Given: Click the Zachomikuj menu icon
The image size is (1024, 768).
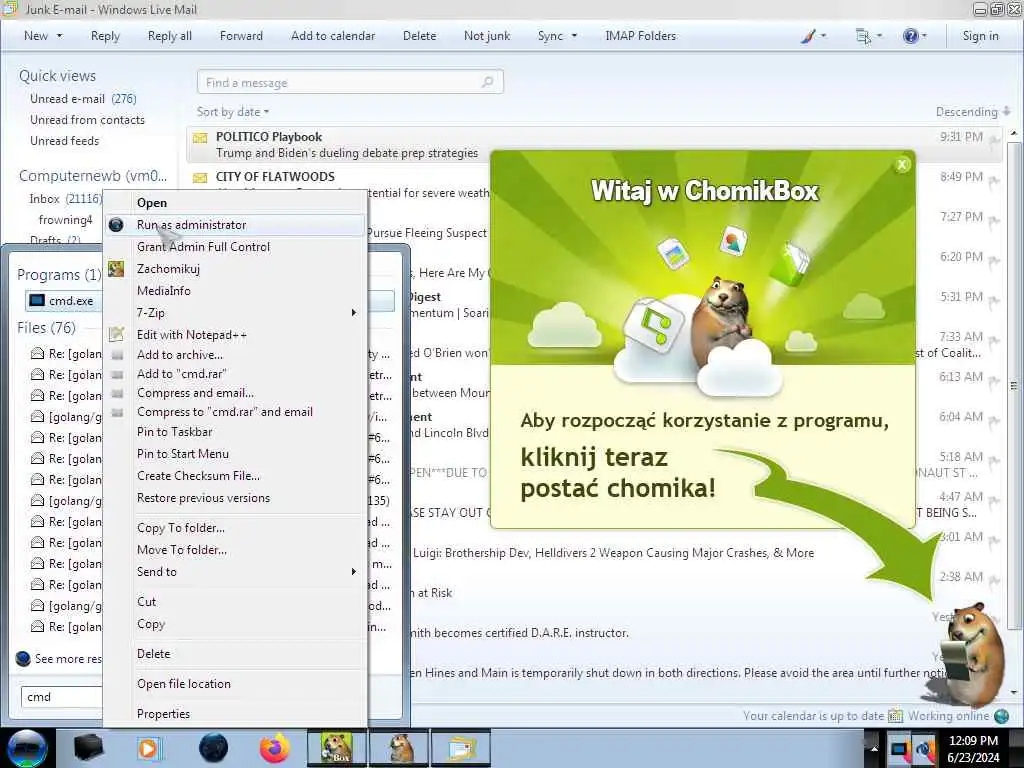Looking at the screenshot, I should click(x=116, y=268).
